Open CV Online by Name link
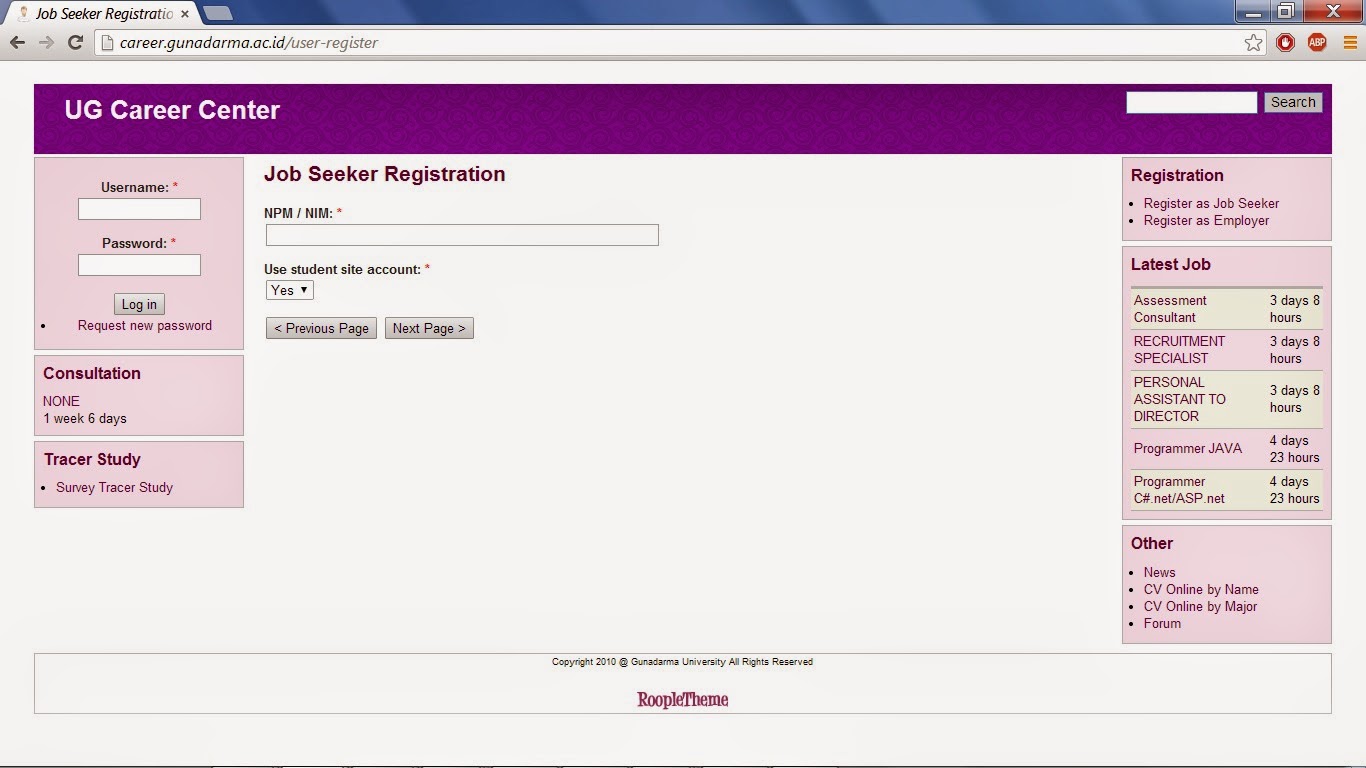The width and height of the screenshot is (1366, 768). pos(1201,589)
